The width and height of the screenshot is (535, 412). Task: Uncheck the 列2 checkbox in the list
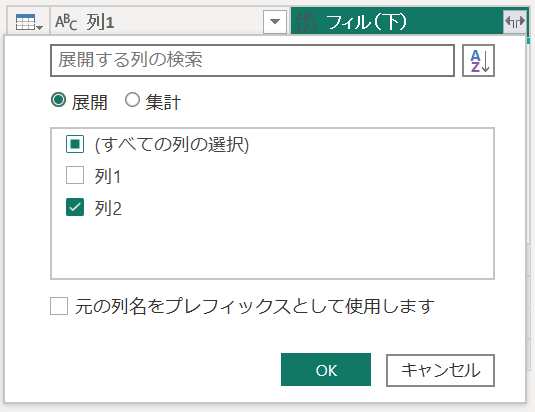[x=75, y=207]
